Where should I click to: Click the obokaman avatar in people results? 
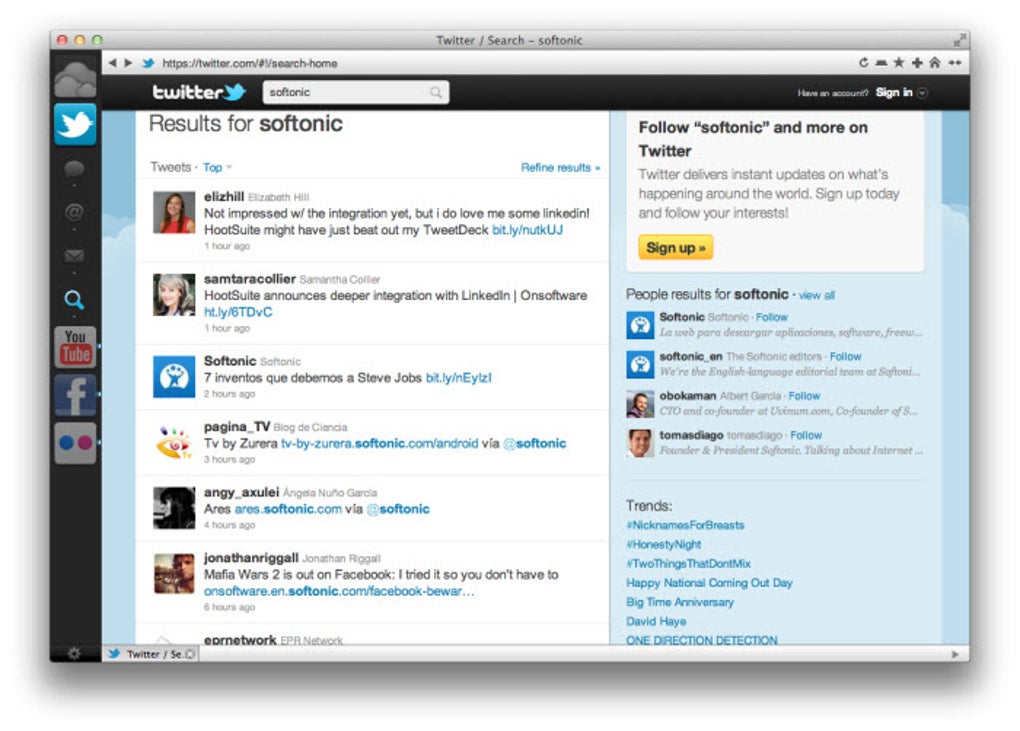[640, 404]
